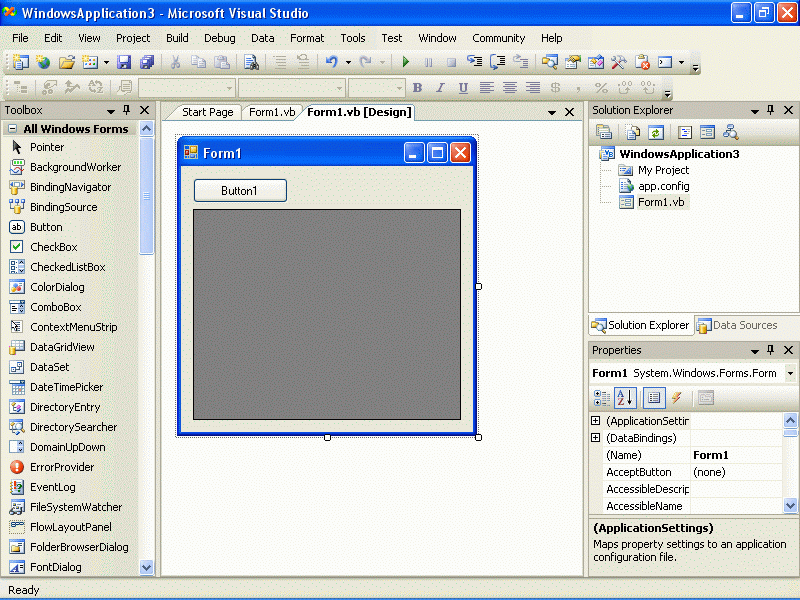Select the CheckBox control in the Toolbox
Screen dimensions: 800x600
click(x=54, y=247)
